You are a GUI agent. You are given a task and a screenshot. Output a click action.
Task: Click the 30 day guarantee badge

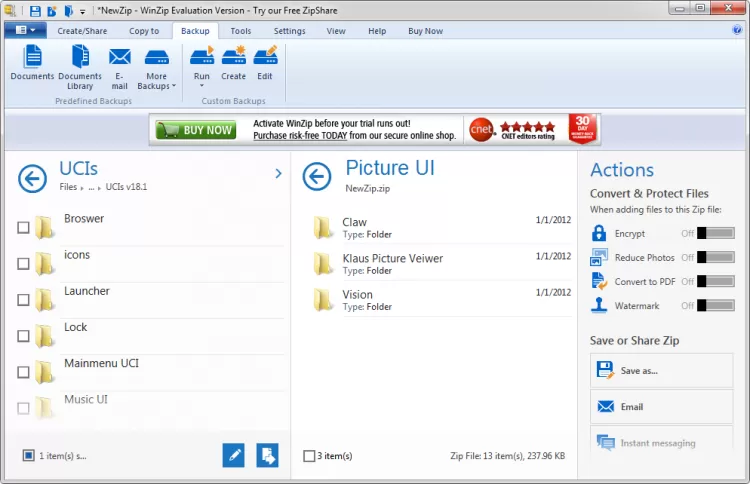click(582, 128)
